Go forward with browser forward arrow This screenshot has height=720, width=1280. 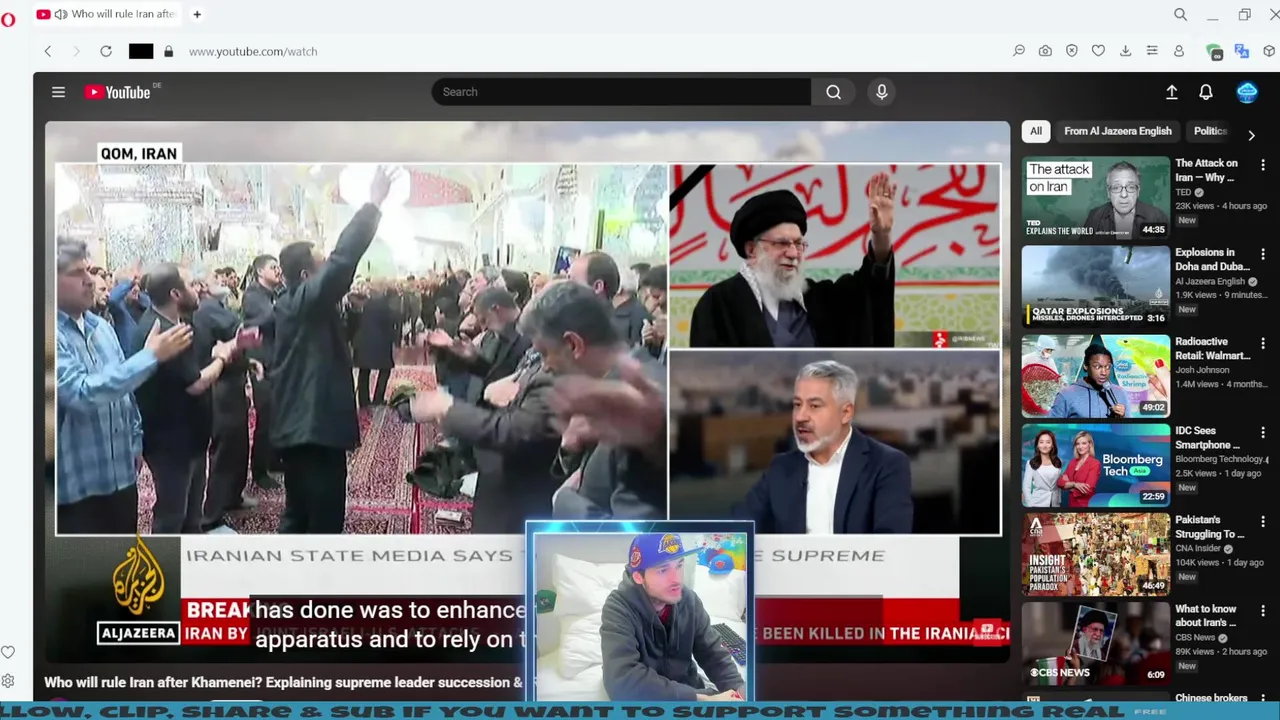[76, 51]
